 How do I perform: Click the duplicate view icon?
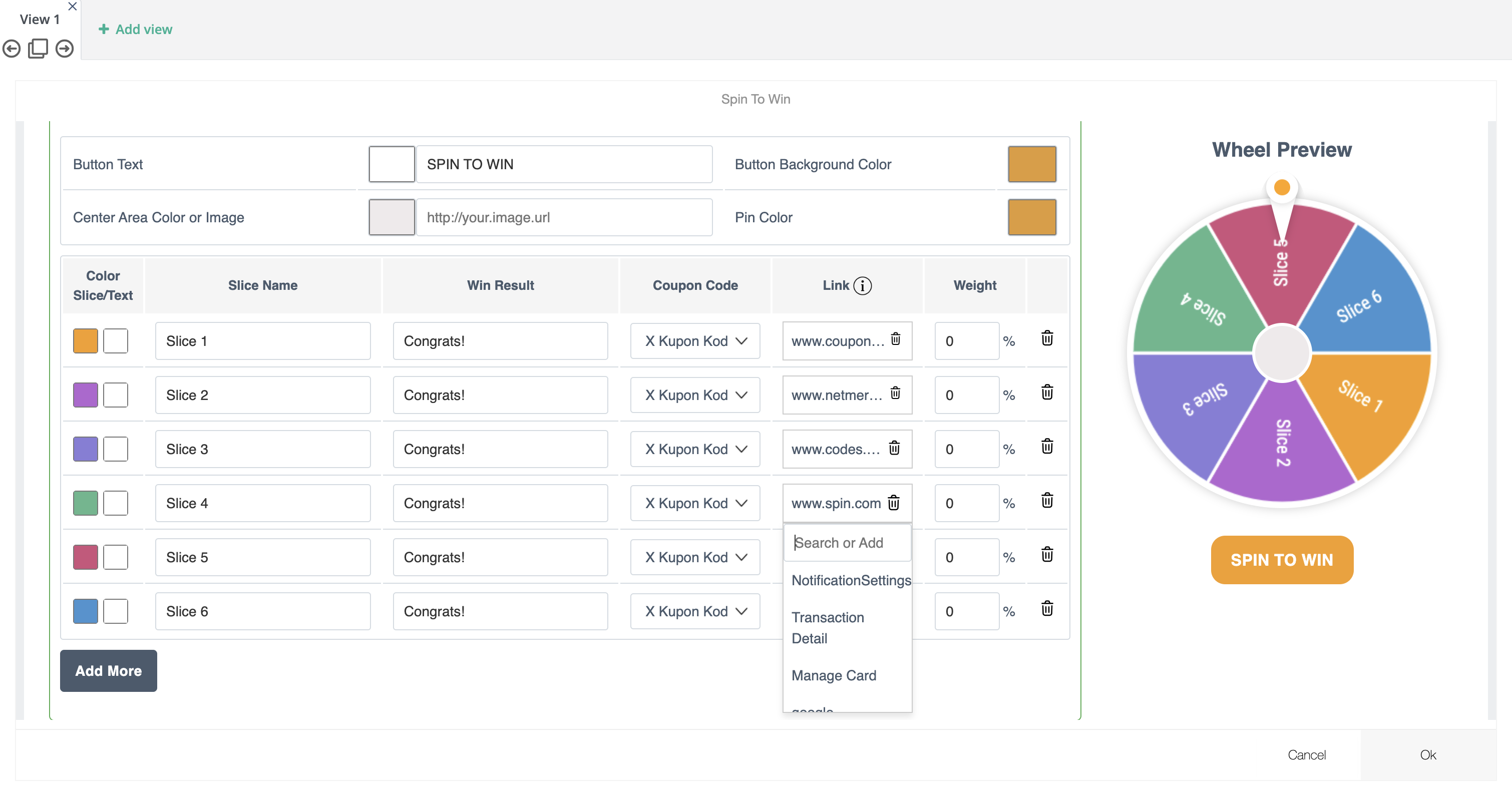click(x=38, y=48)
